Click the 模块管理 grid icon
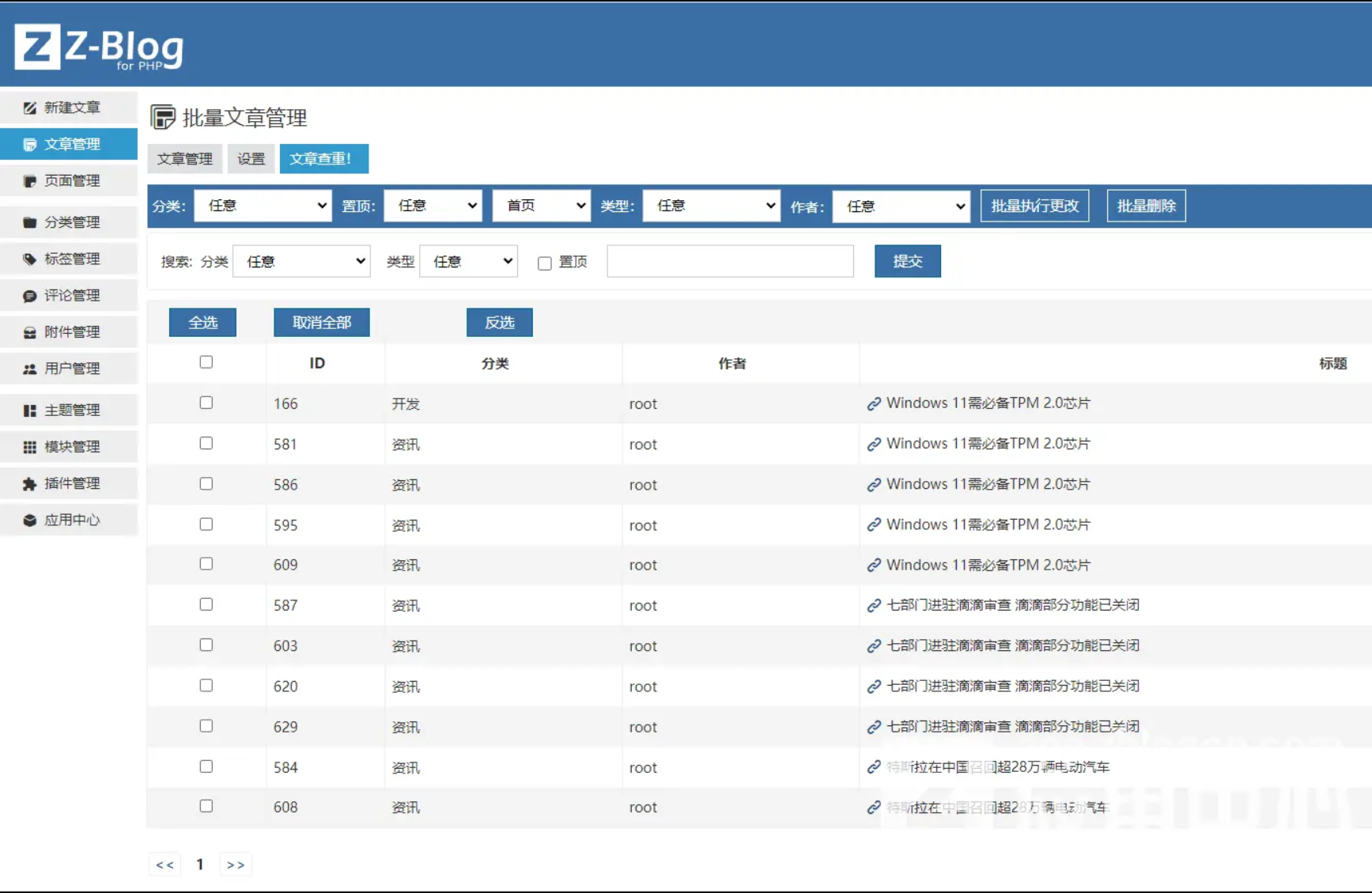Screen dimensions: 1372x893 [30, 447]
